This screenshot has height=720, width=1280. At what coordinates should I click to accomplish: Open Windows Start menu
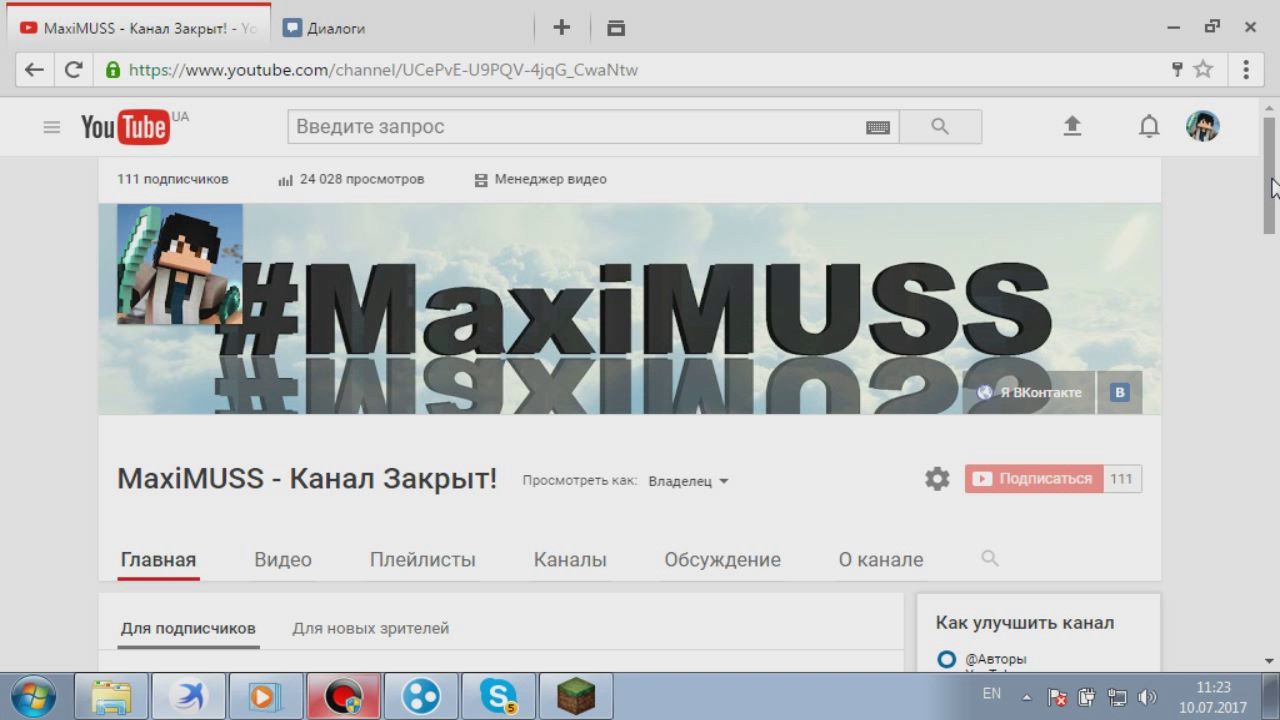(33, 696)
